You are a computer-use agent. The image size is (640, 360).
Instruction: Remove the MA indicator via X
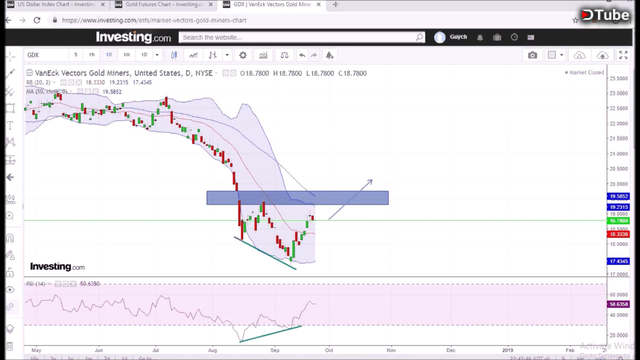(x=95, y=92)
